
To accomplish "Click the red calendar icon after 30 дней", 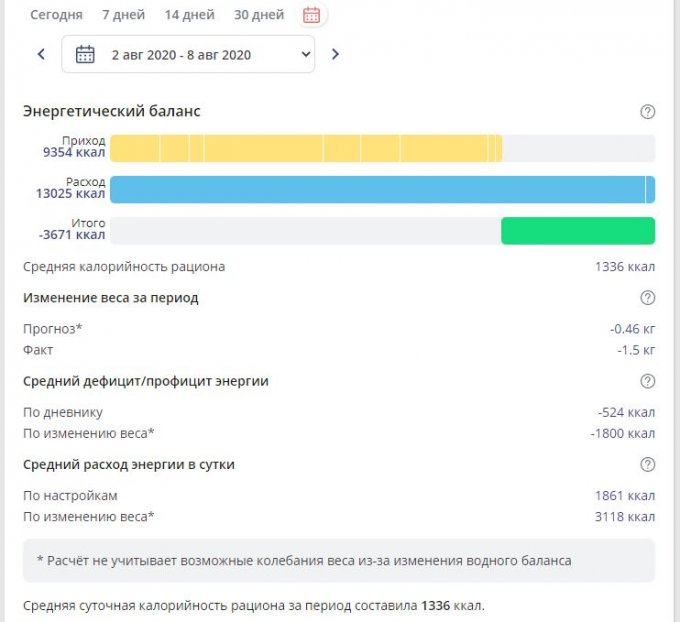I will pyautogui.click(x=312, y=15).
